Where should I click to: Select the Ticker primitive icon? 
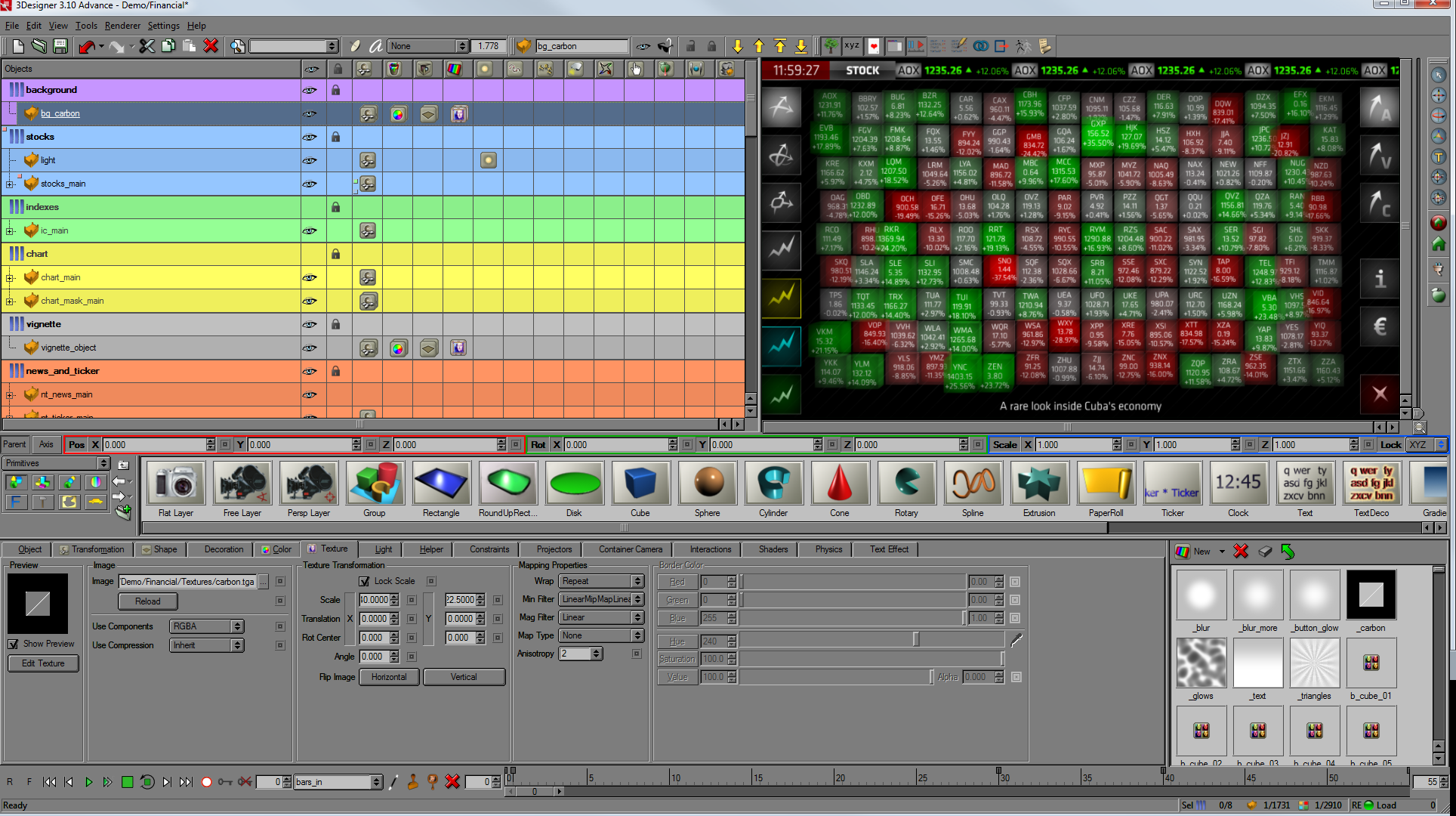tap(1172, 484)
